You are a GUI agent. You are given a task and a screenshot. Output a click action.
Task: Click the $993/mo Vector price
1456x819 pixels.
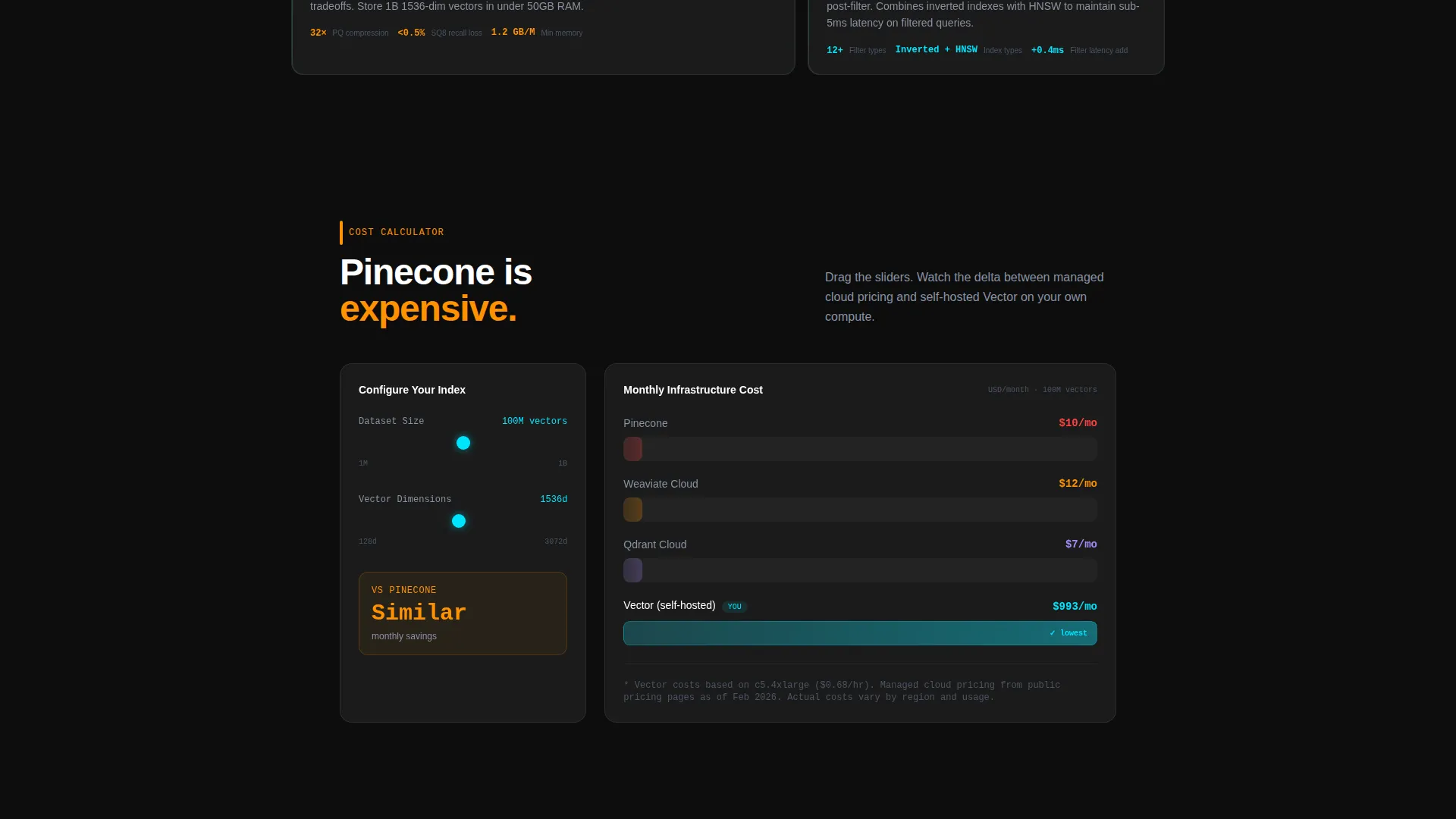(1075, 607)
